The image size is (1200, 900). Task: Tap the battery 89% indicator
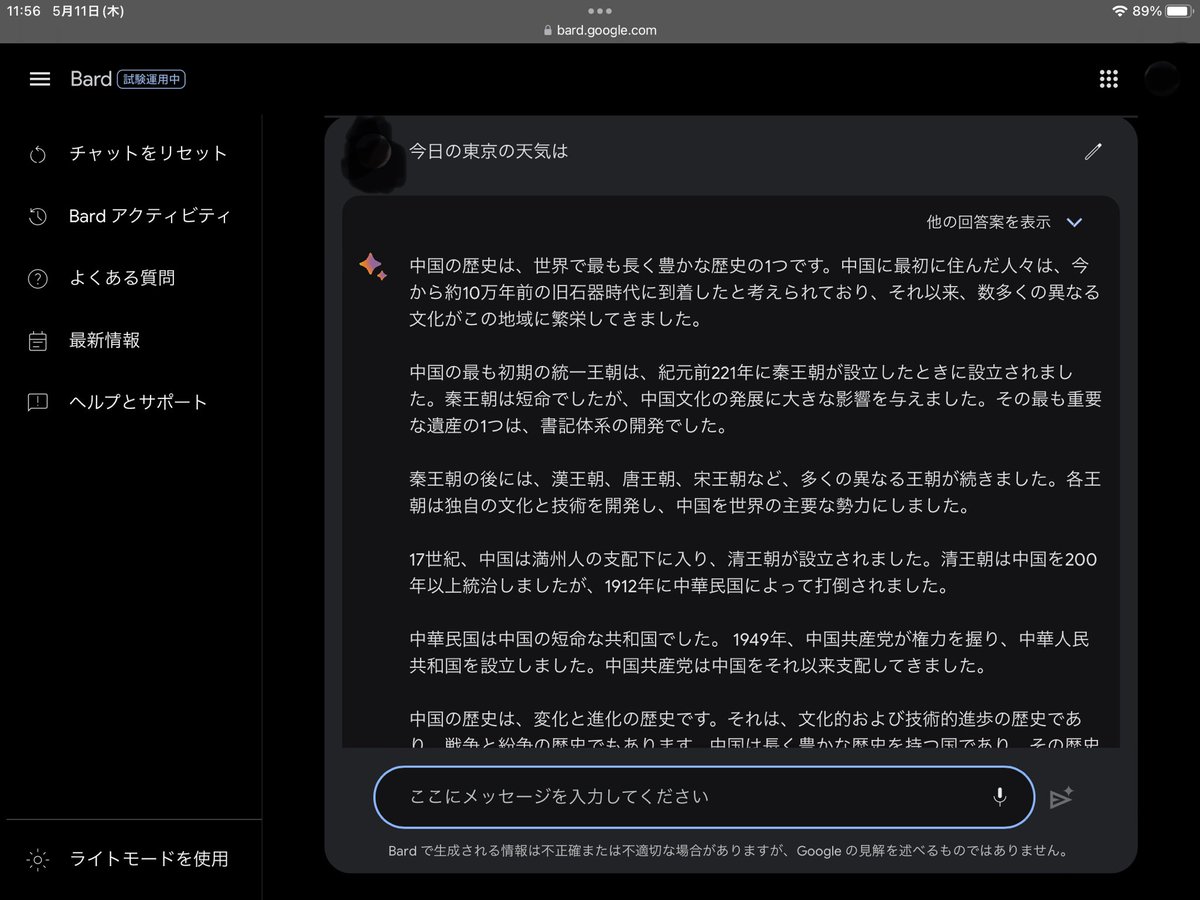pos(1162,11)
